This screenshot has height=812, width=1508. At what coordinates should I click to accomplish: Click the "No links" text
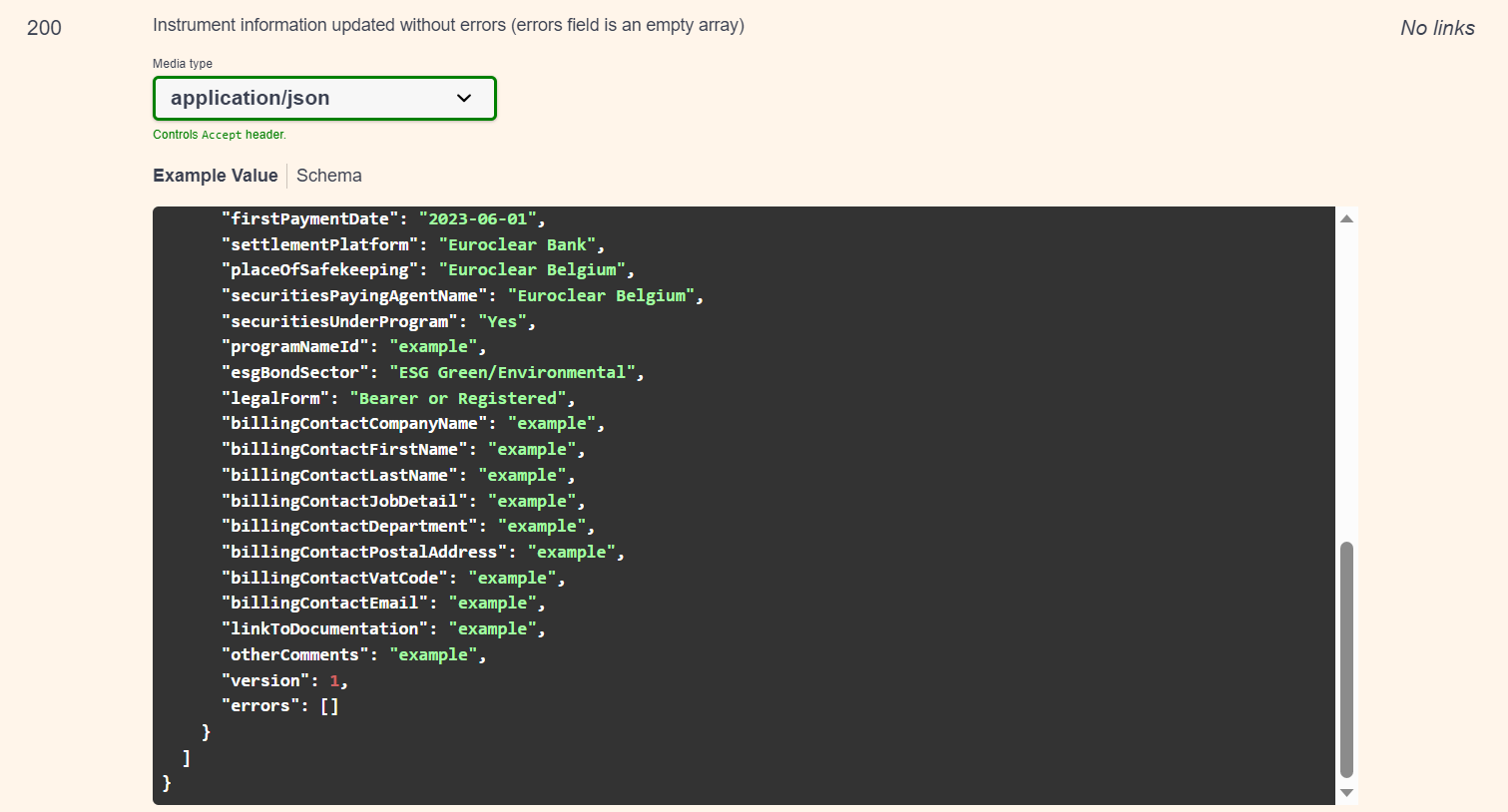tap(1437, 28)
